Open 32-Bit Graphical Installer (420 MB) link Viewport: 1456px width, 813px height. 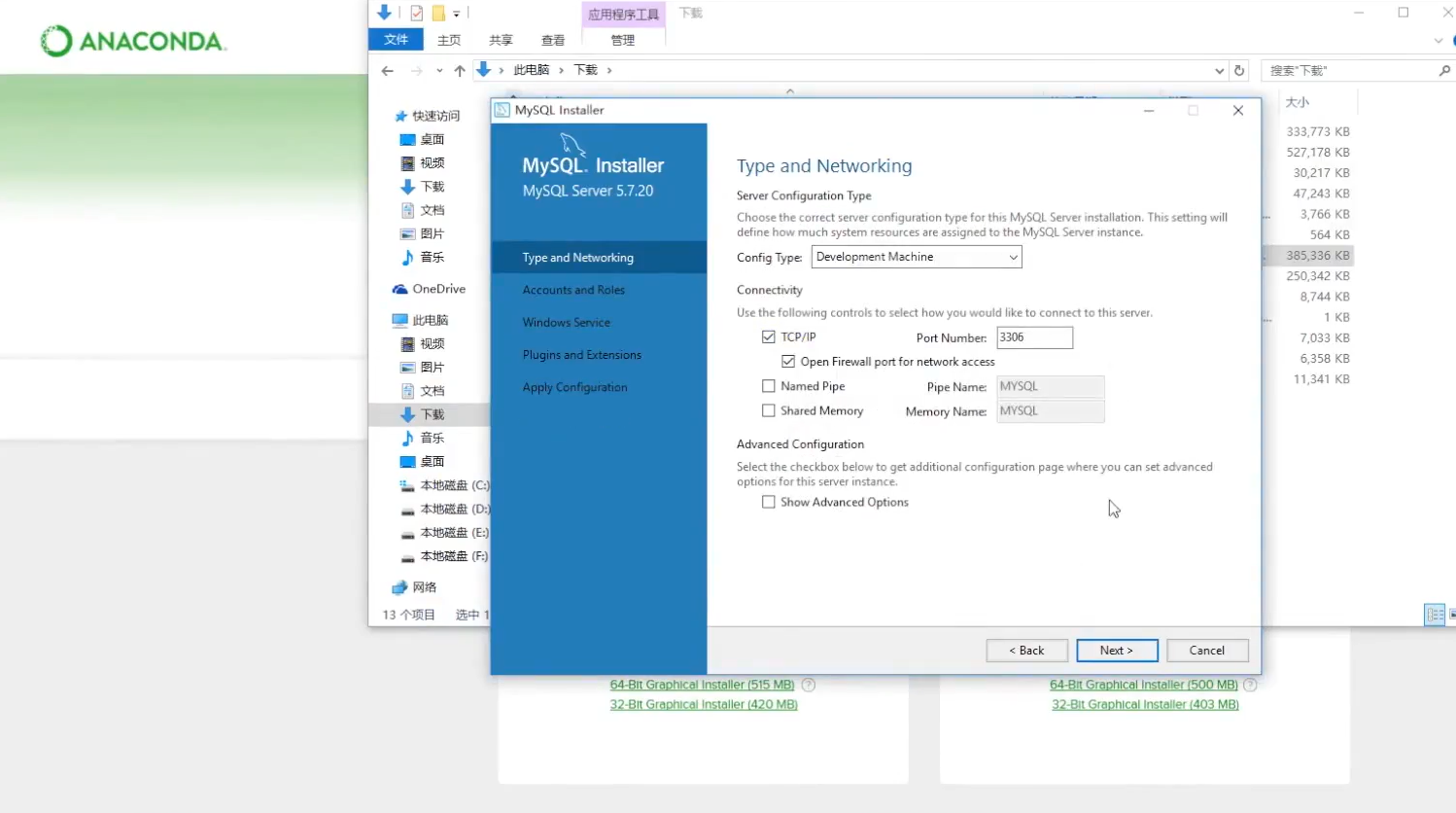(x=704, y=705)
